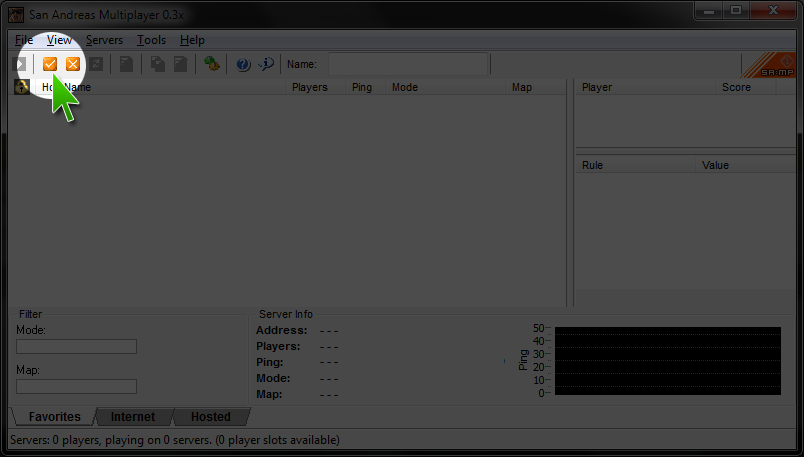Switch to the Hosted tab
The image size is (804, 457).
[x=210, y=416]
